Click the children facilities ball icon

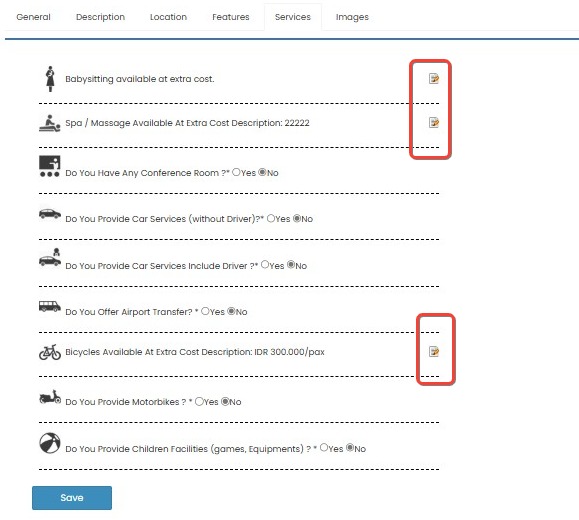[x=50, y=443]
